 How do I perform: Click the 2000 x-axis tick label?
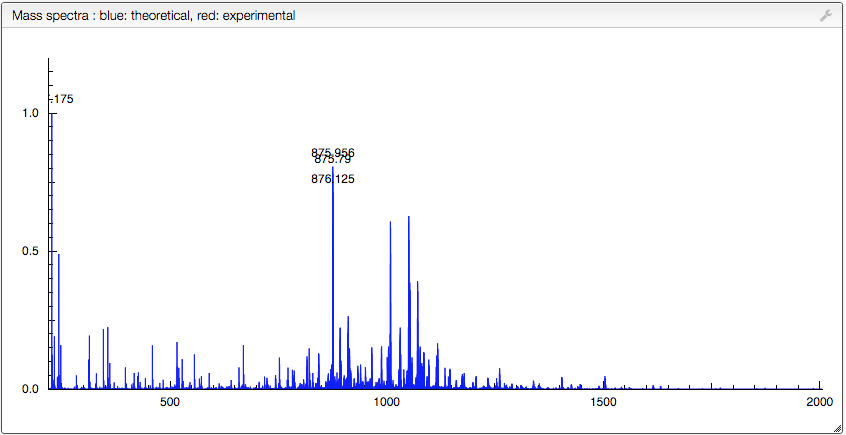tap(819, 402)
